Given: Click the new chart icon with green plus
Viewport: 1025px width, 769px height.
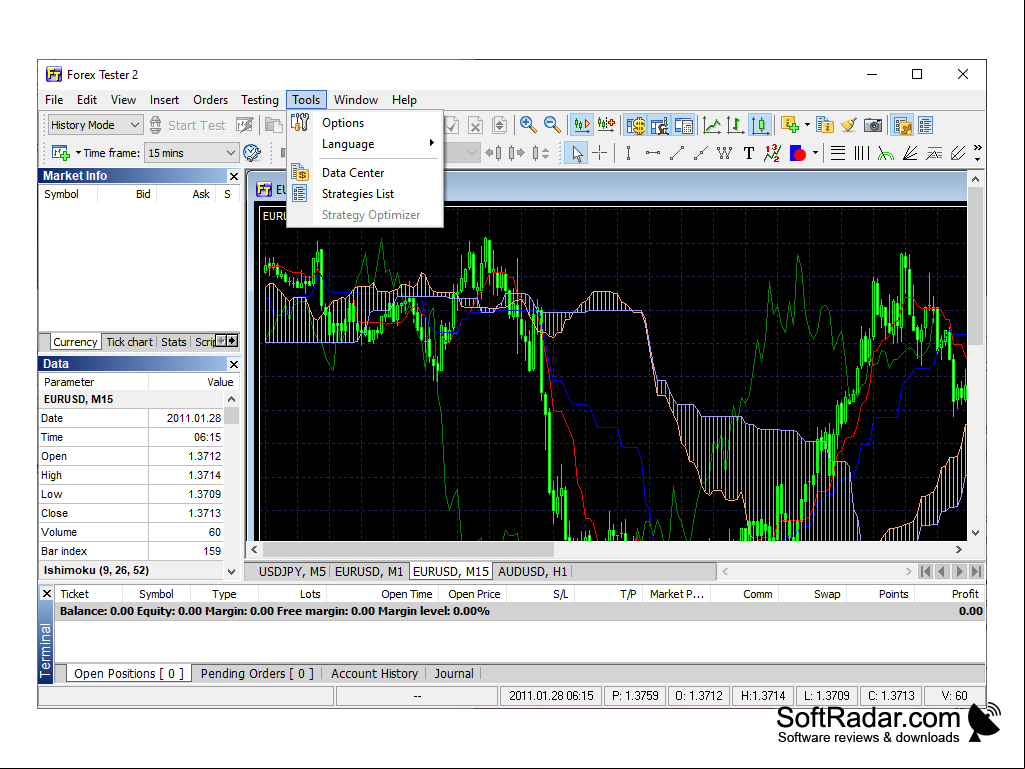Looking at the screenshot, I should 61,153.
